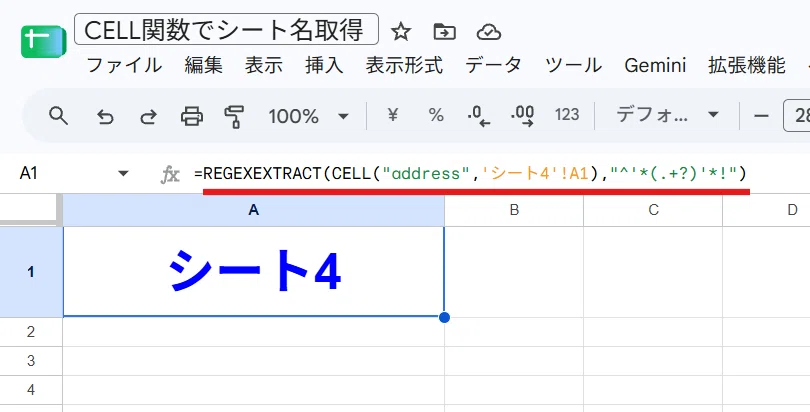Open the name box dropdown arrow
The height and width of the screenshot is (412, 810).
tap(123, 173)
